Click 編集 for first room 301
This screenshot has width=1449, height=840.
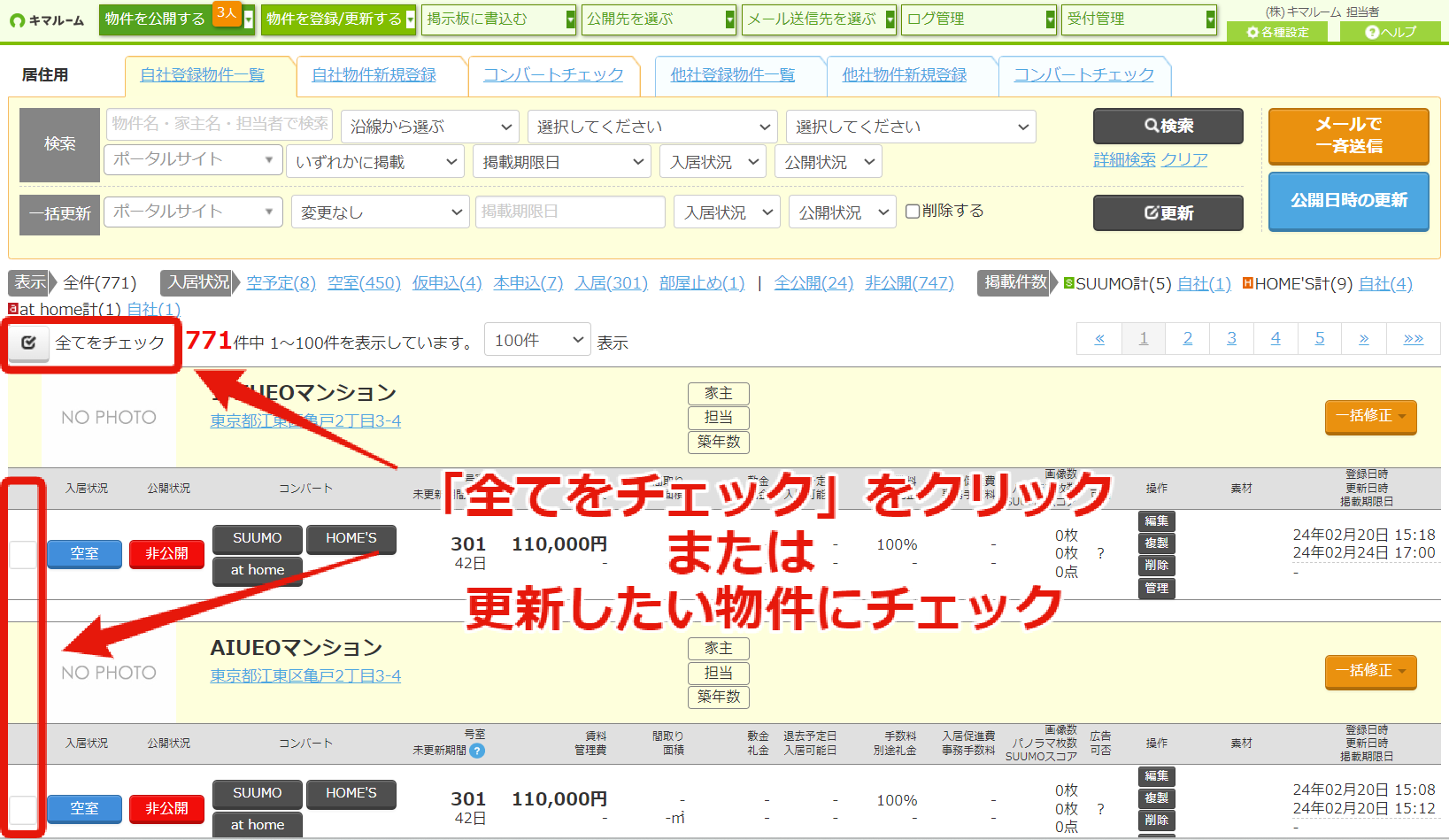1156,521
